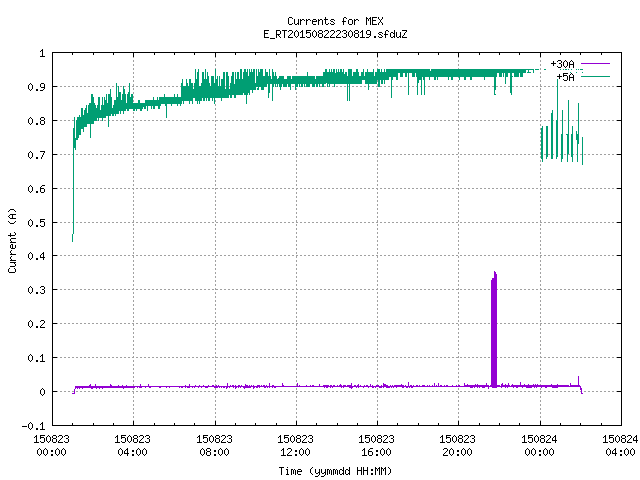
Task: Click the x-axis tick 150823 12:00
Action: pyautogui.click(x=296, y=446)
